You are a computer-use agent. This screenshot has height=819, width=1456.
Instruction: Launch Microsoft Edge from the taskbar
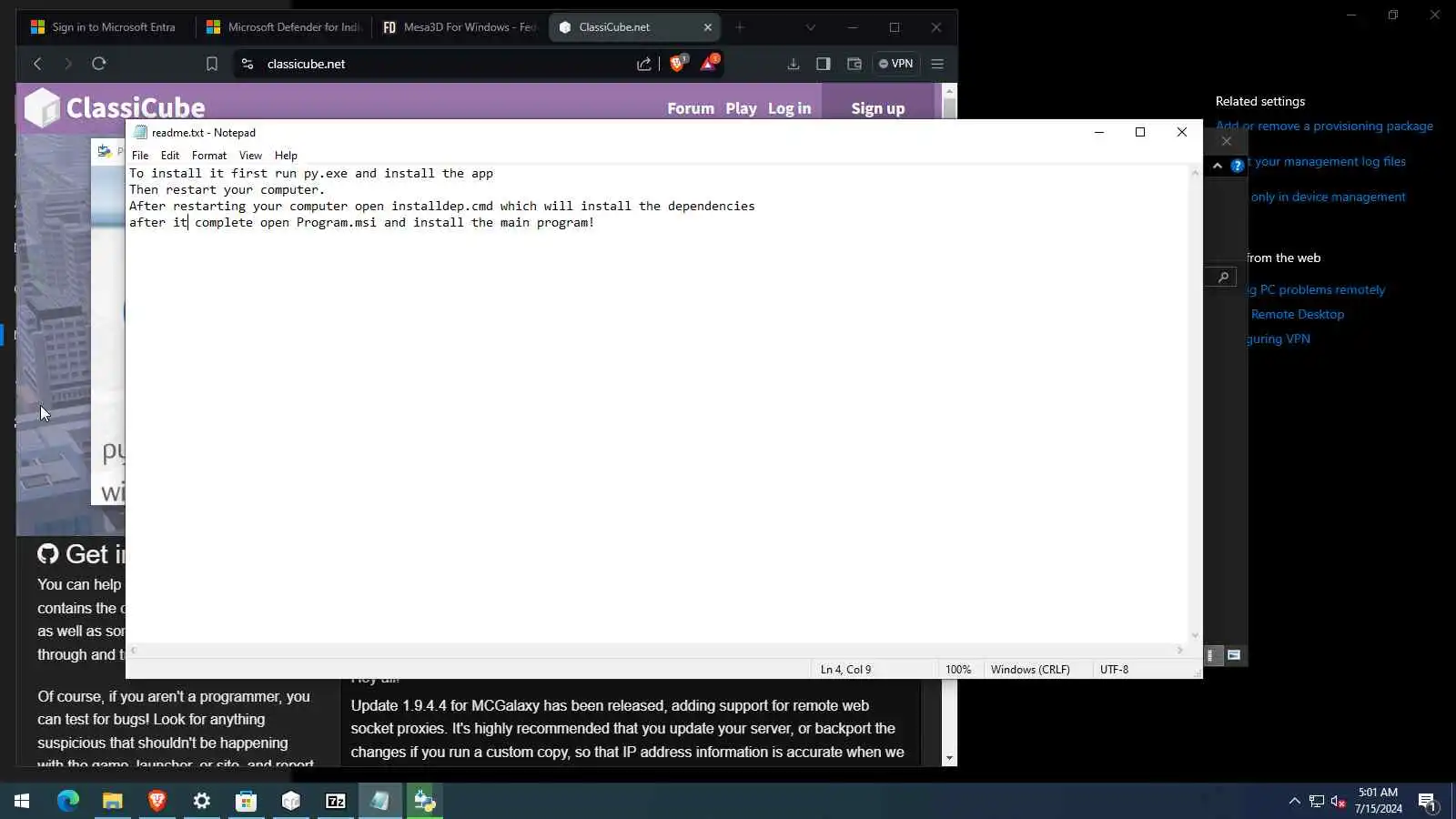68,801
